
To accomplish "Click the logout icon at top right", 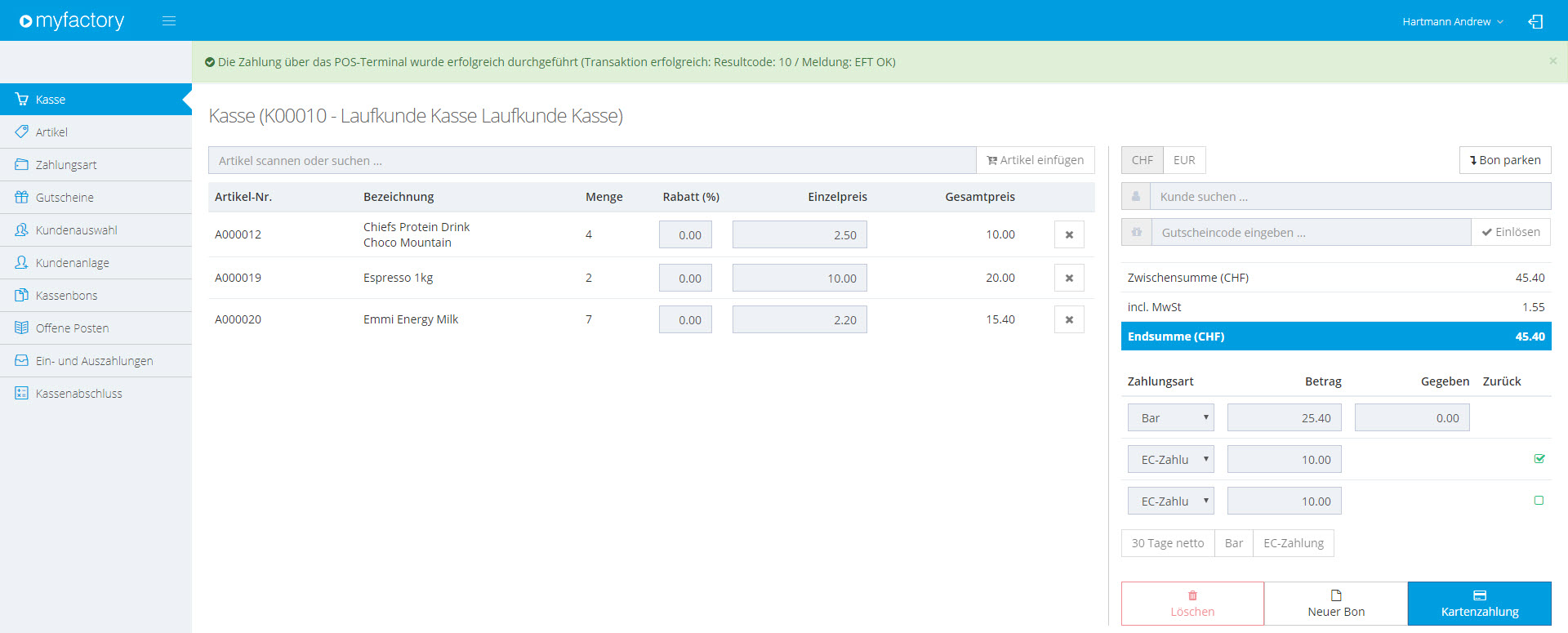I will [x=1535, y=22].
